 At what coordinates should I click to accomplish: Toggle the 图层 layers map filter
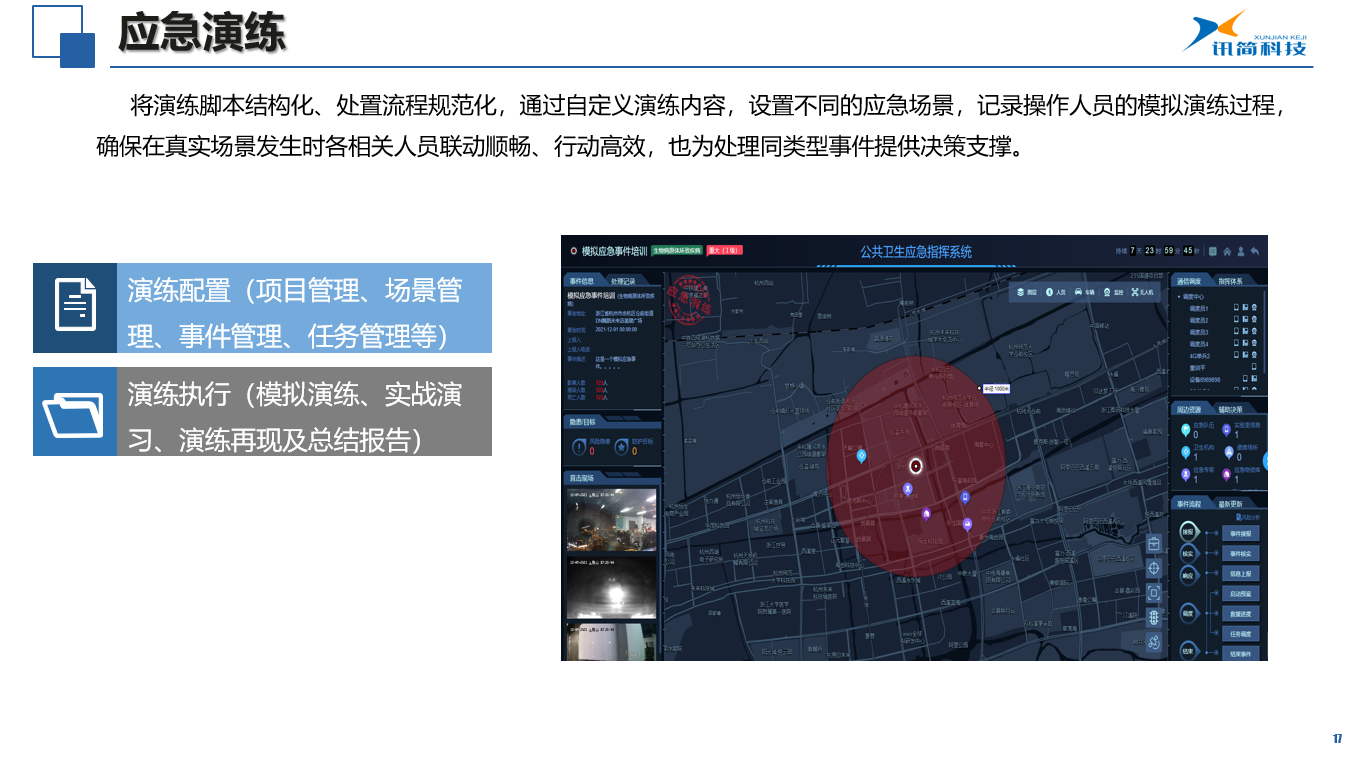(1027, 292)
